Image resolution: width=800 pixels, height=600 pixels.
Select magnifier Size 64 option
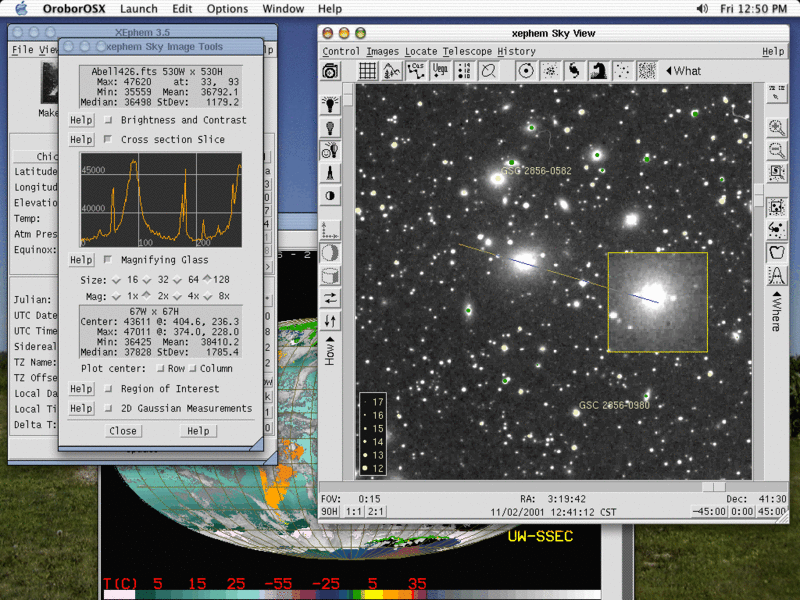coord(177,280)
